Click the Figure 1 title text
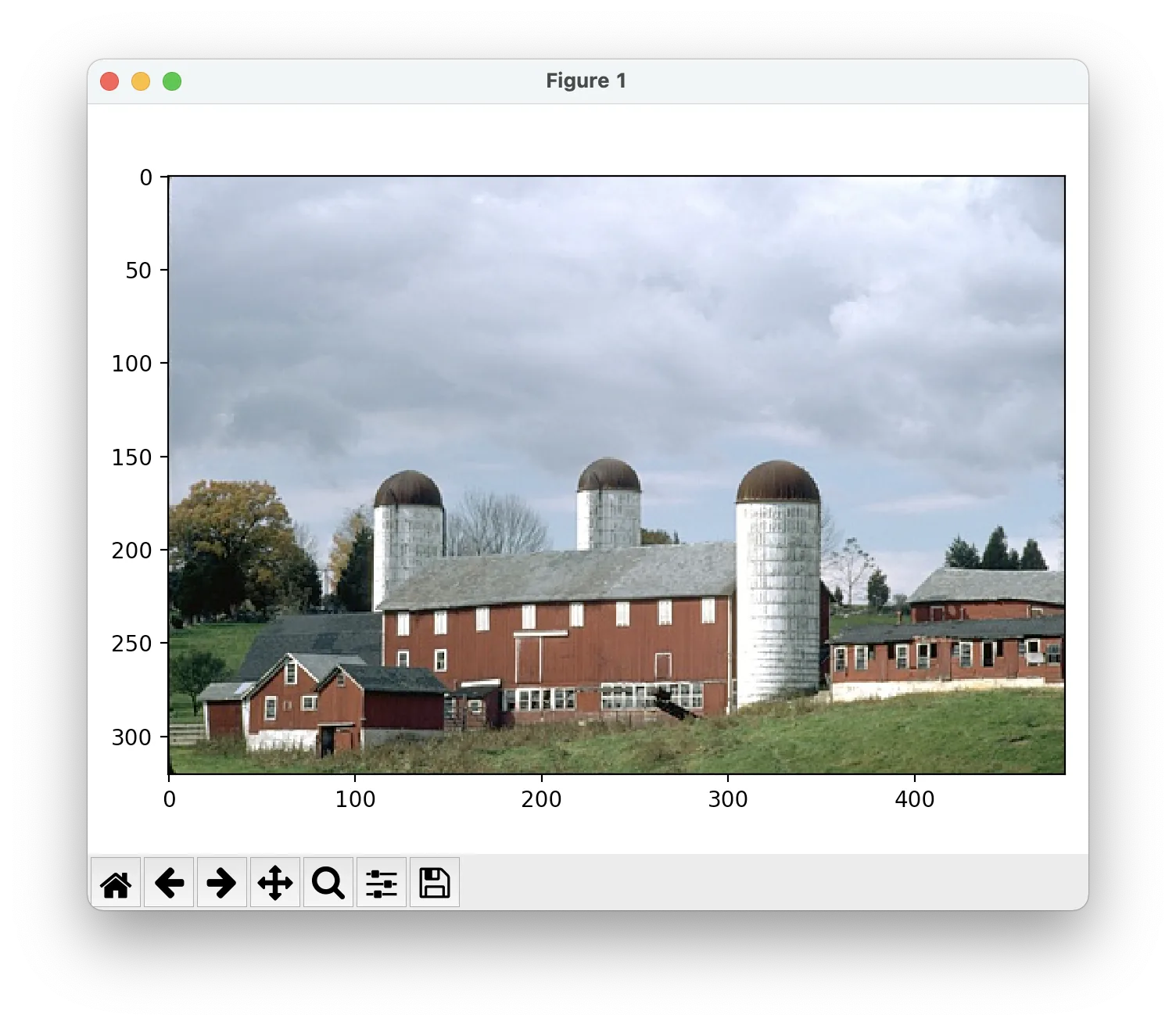 click(x=586, y=81)
